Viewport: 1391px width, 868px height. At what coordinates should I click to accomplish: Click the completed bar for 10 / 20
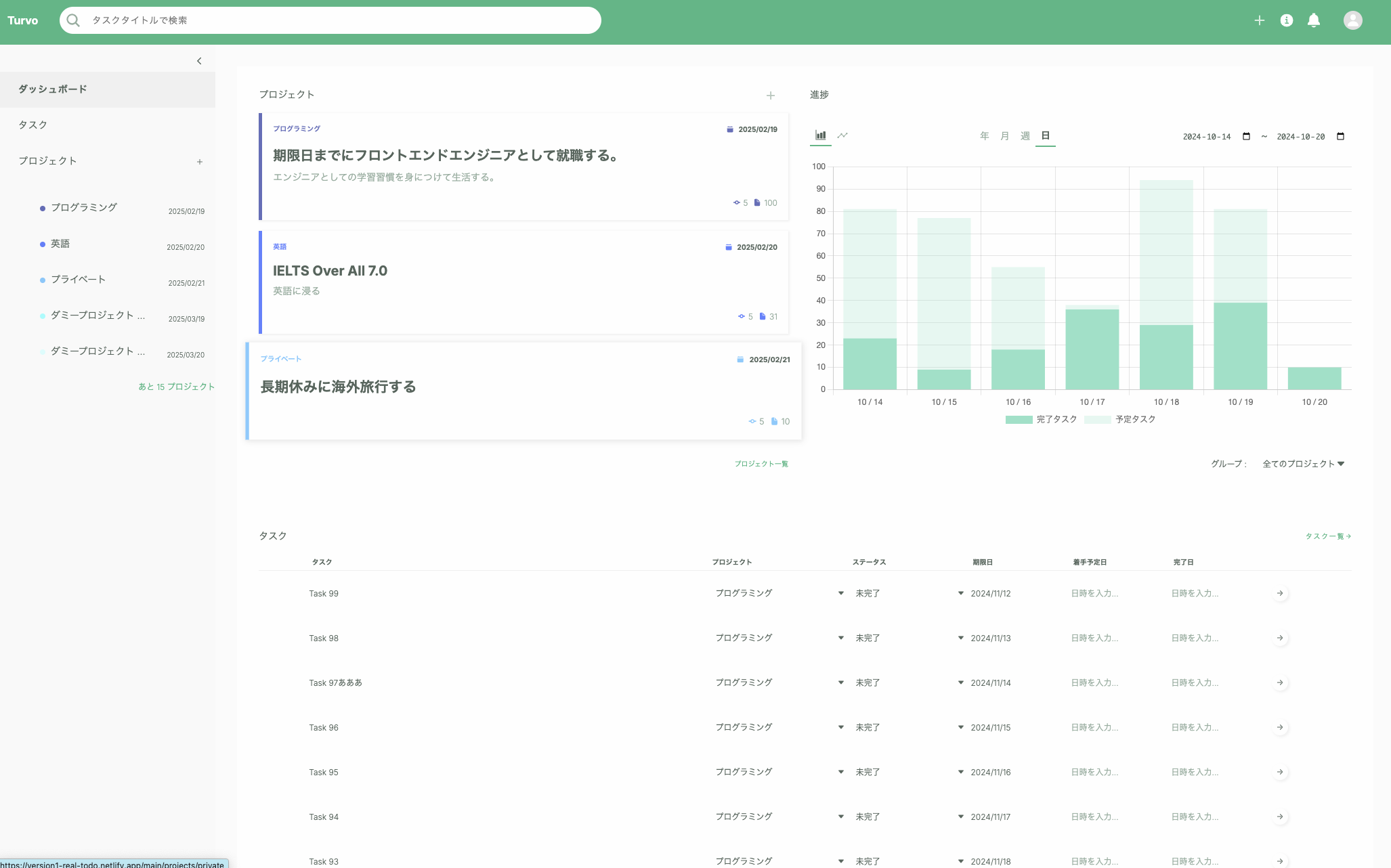pos(1314,378)
